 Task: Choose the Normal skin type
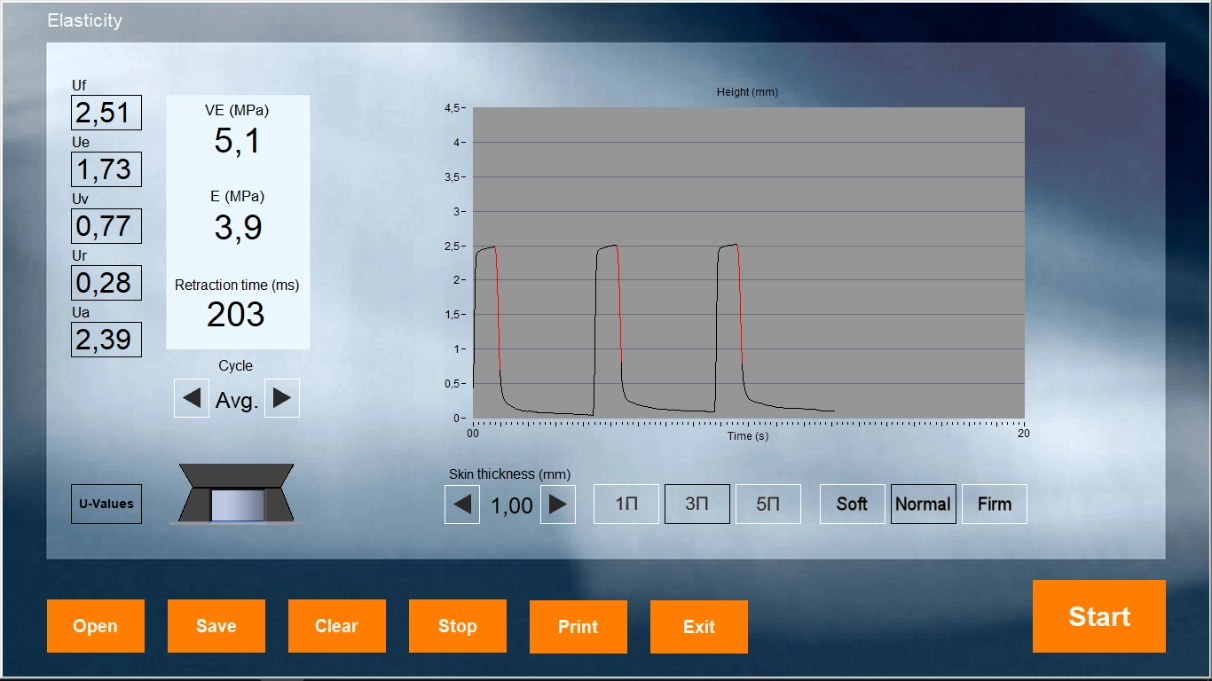pos(923,504)
